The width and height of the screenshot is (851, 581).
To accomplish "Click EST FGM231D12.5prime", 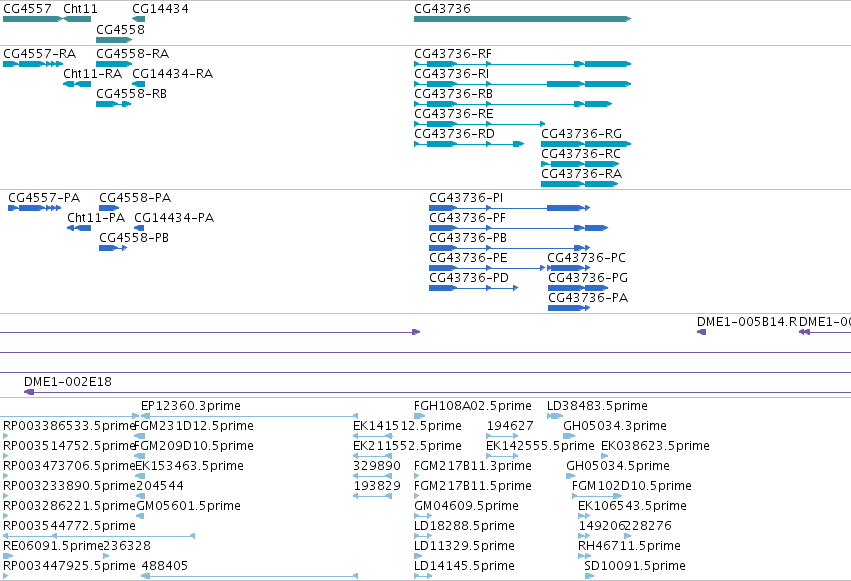I will tap(139, 436).
